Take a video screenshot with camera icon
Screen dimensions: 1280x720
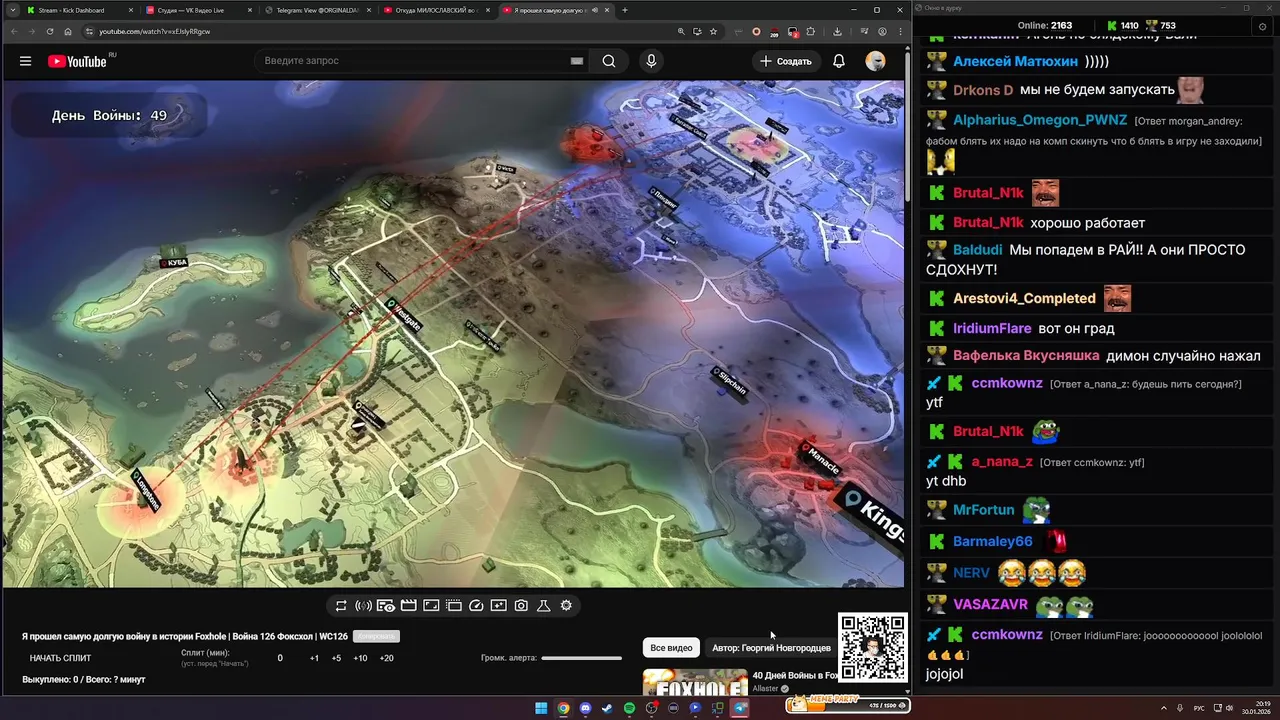[x=521, y=606]
